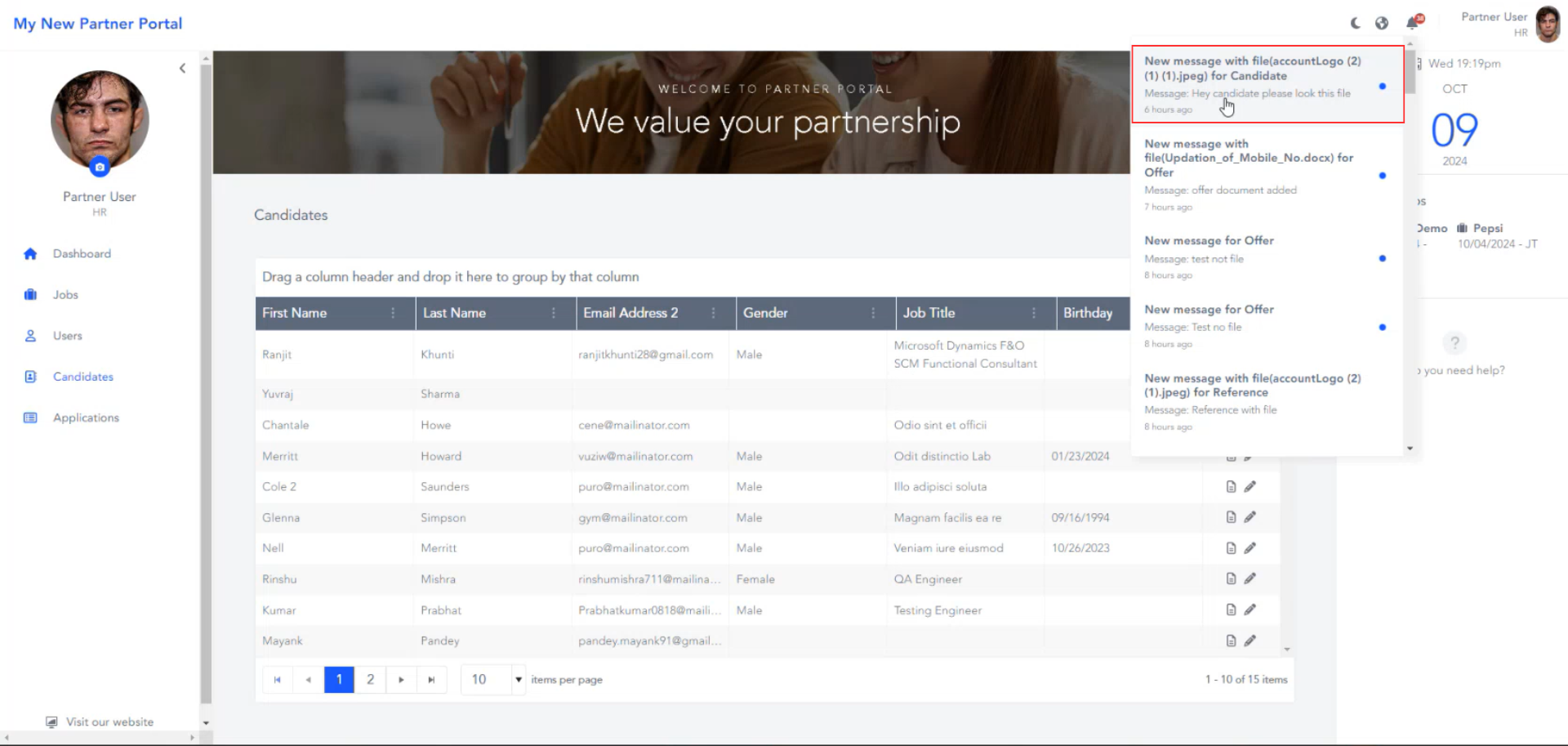Screen dimensions: 1568x746
Task: Go to Dashboard in sidebar
Action: tap(82, 254)
